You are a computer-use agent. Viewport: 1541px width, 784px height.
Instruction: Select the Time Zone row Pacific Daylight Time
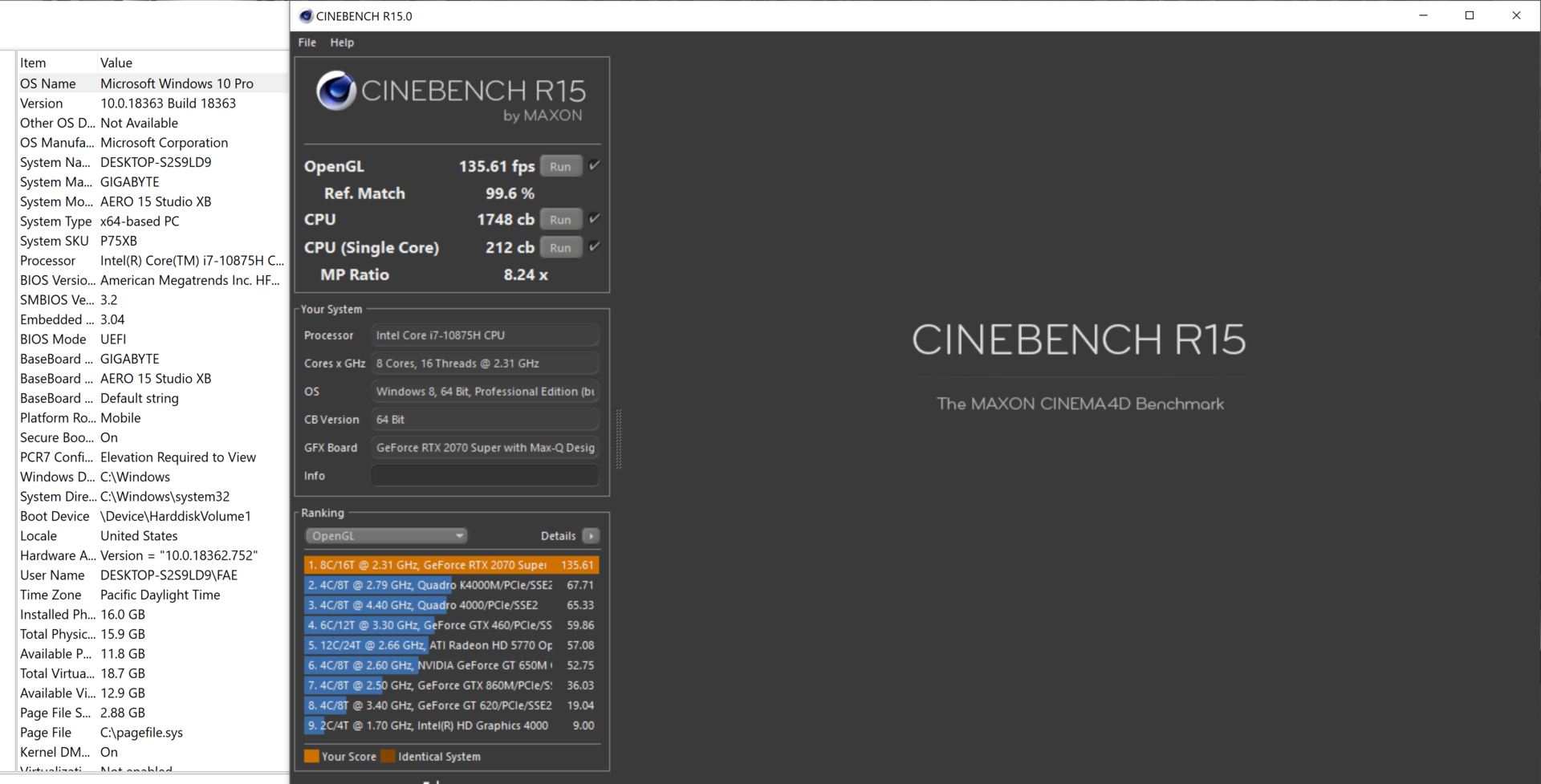(x=152, y=595)
